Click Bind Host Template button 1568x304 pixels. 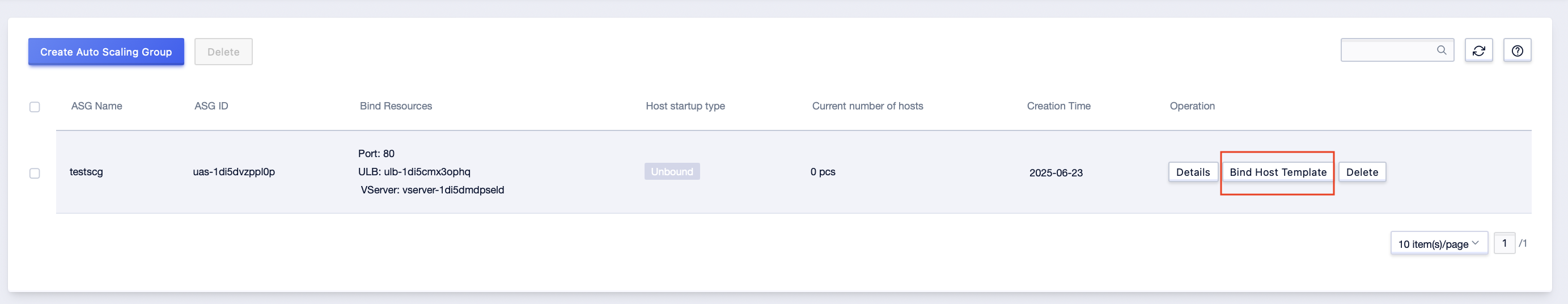click(x=1278, y=172)
